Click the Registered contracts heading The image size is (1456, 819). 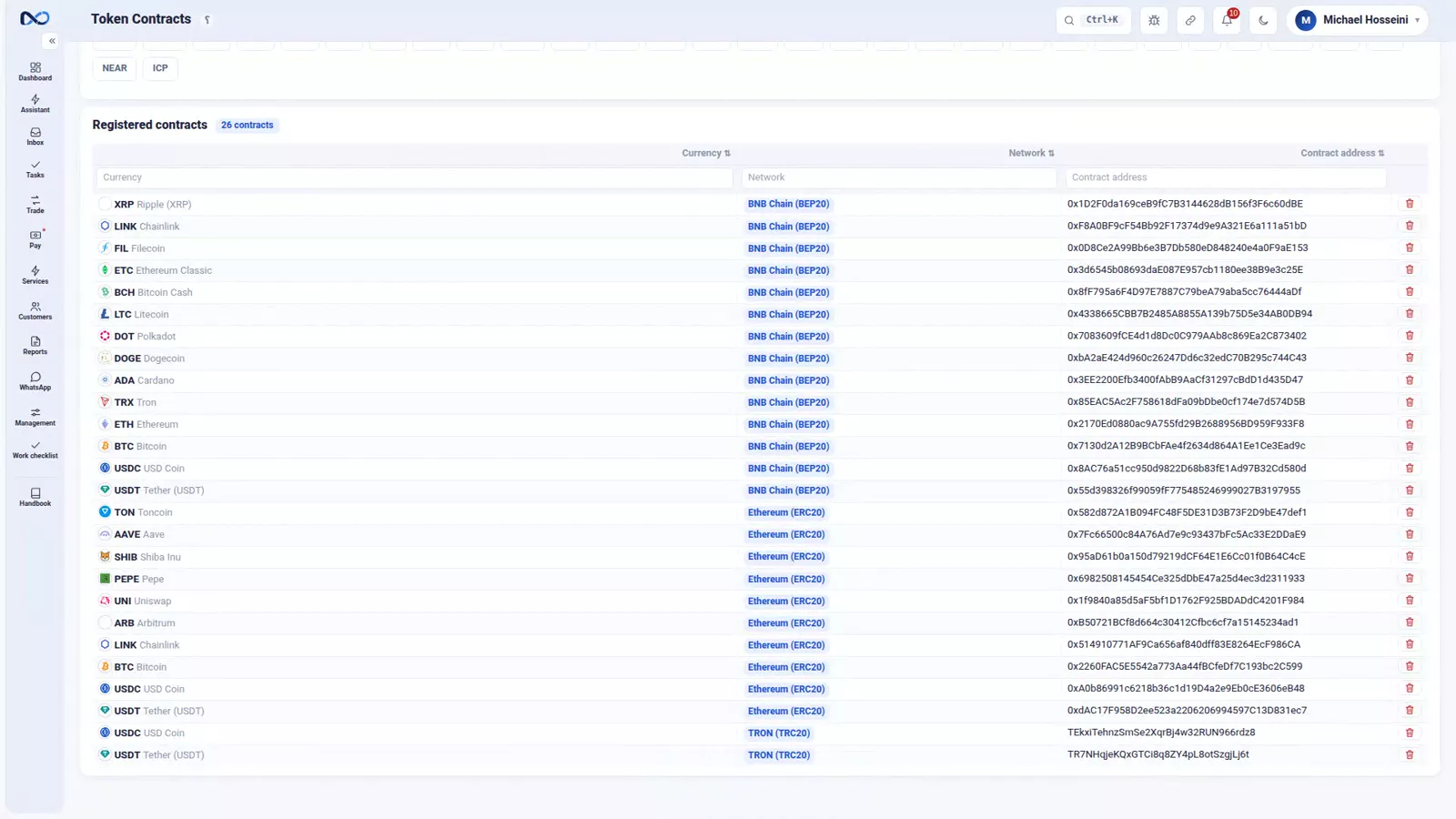coord(150,125)
